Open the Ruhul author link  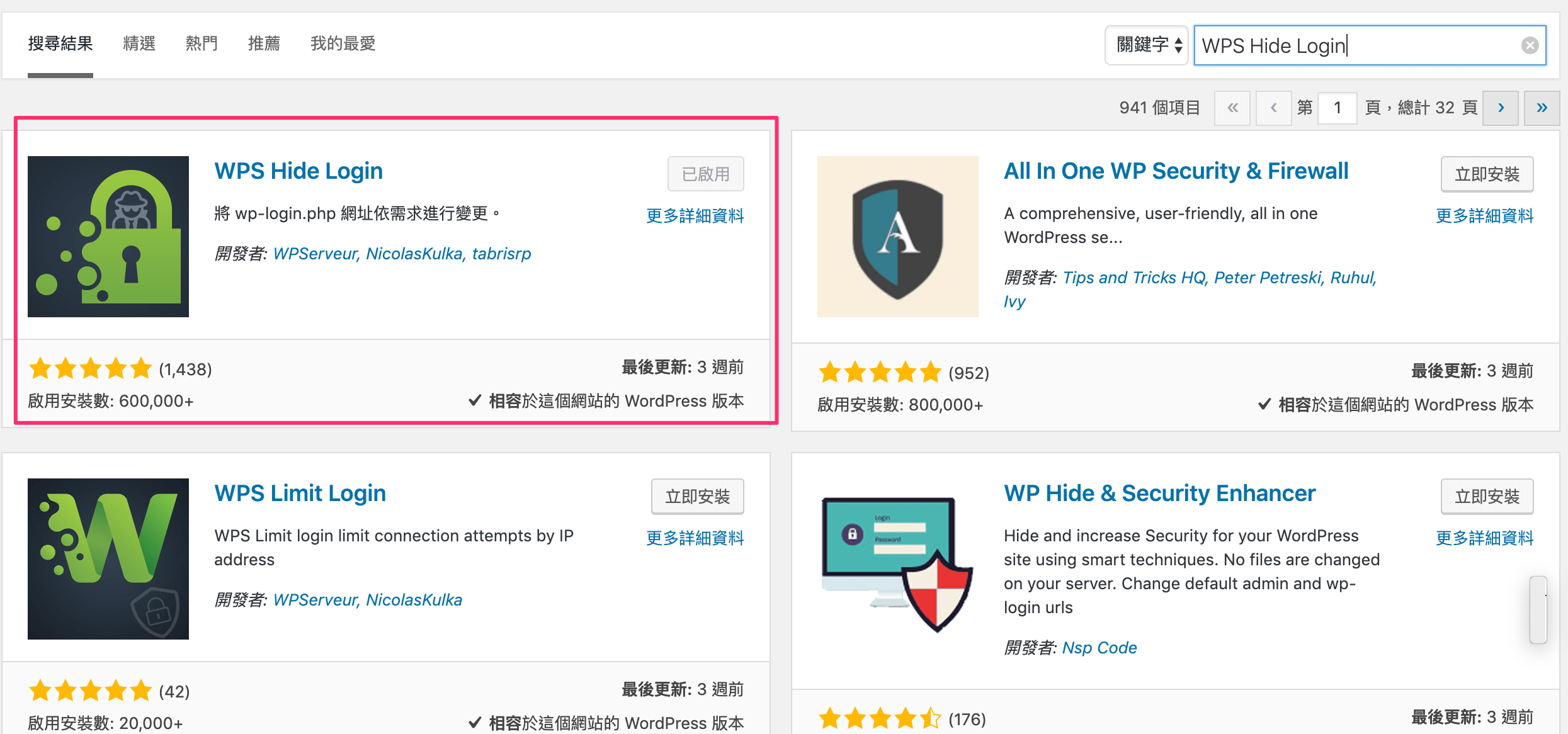tap(1353, 278)
